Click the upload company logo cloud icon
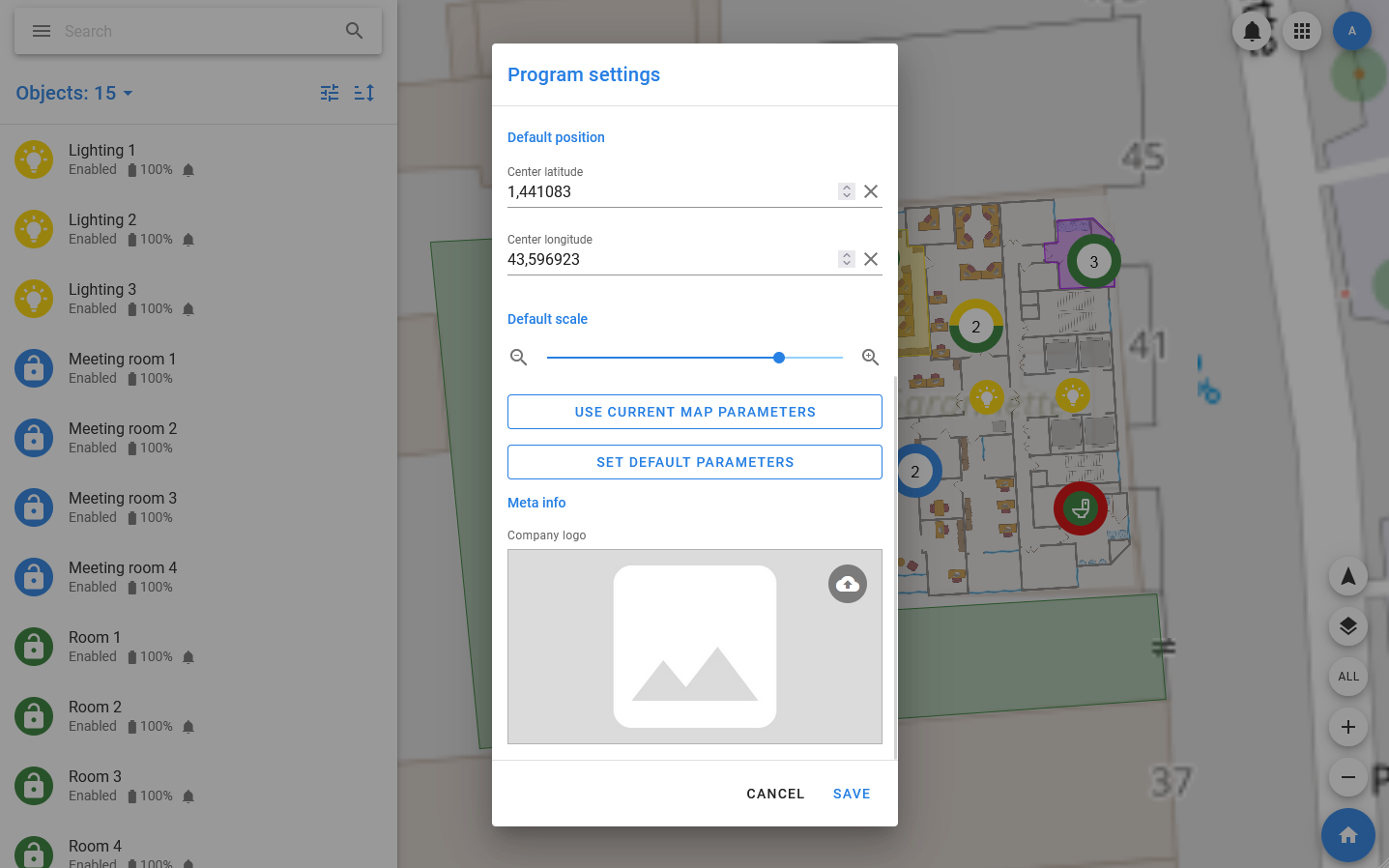1389x868 pixels. [x=847, y=584]
